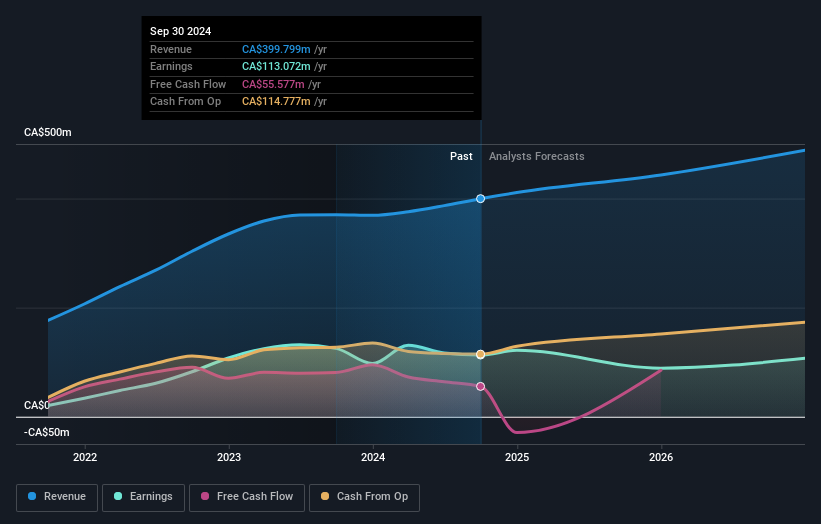Click the Revenue row label in tooltip
821x524 pixels.
[x=171, y=49]
